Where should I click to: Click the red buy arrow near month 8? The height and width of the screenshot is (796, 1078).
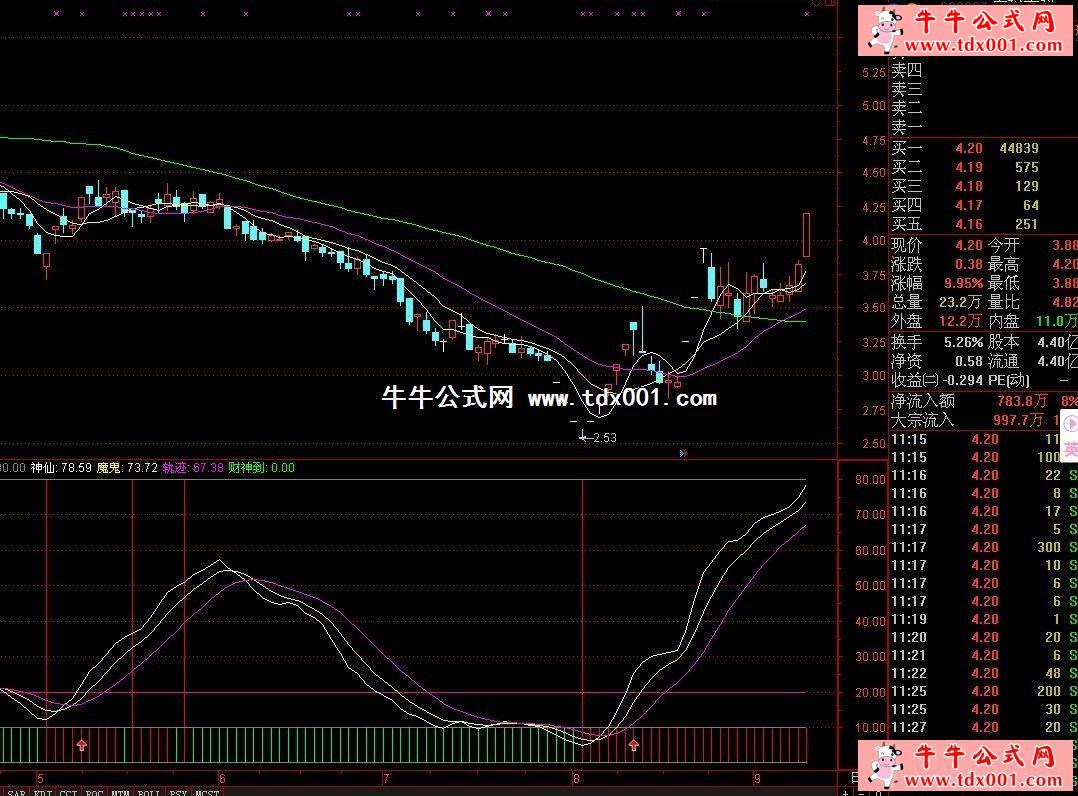click(x=633, y=744)
